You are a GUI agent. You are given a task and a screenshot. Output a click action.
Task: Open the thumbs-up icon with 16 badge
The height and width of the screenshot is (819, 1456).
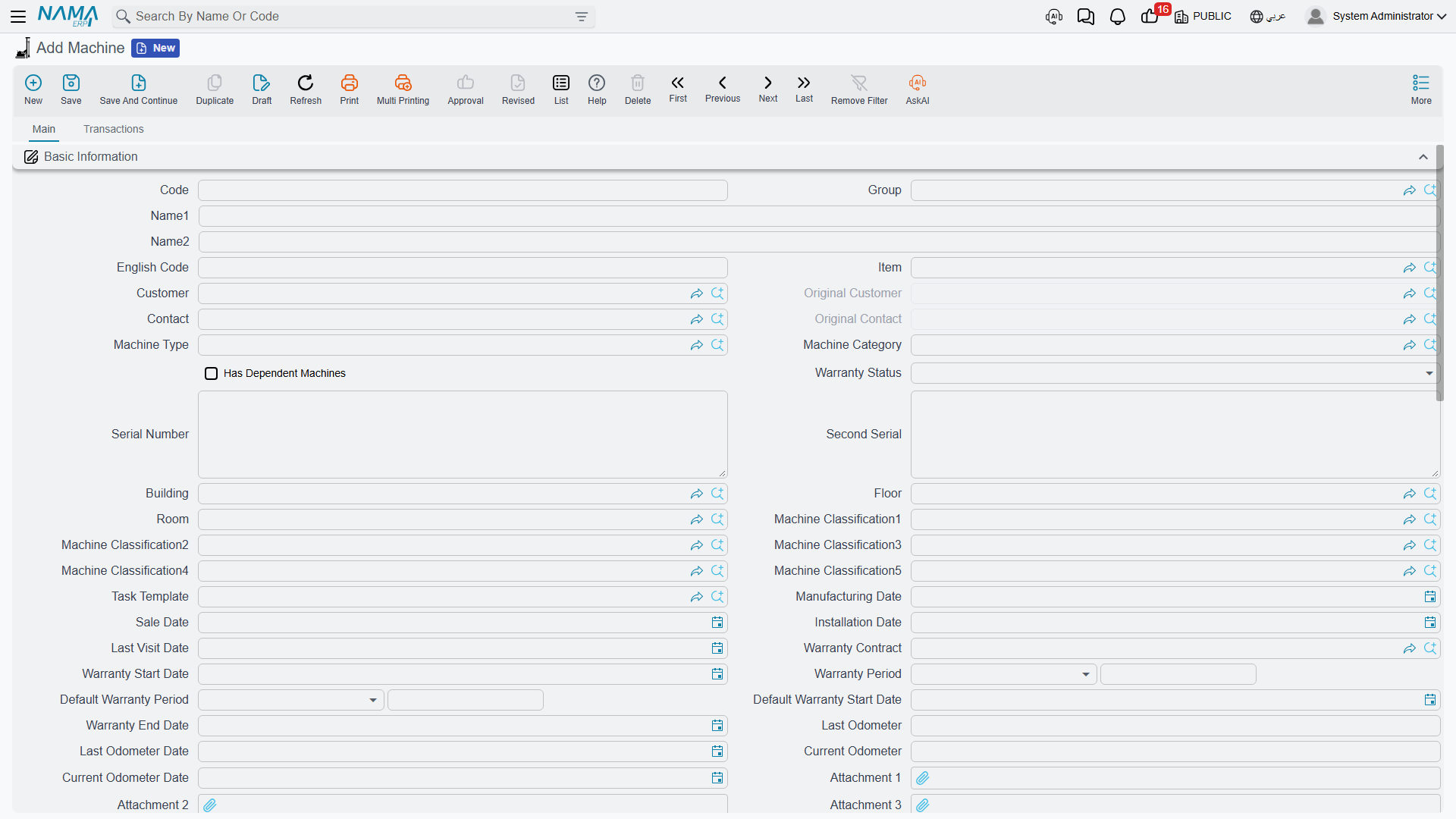tap(1150, 16)
